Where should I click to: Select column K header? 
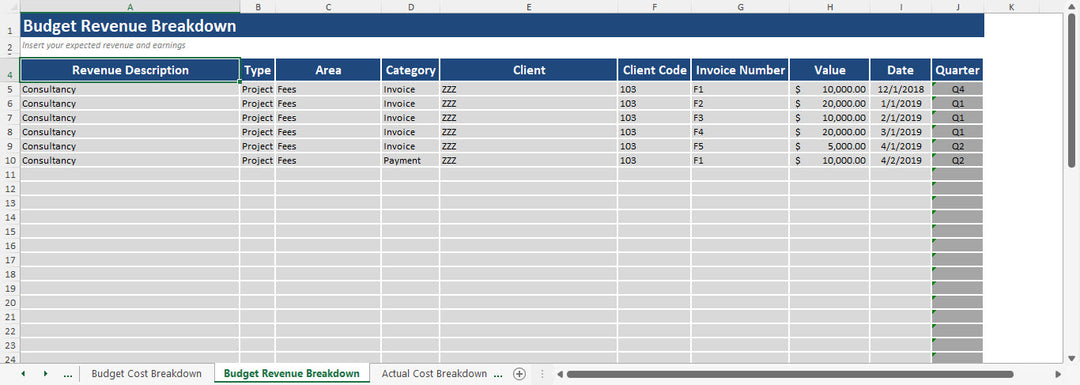[1011, 6]
